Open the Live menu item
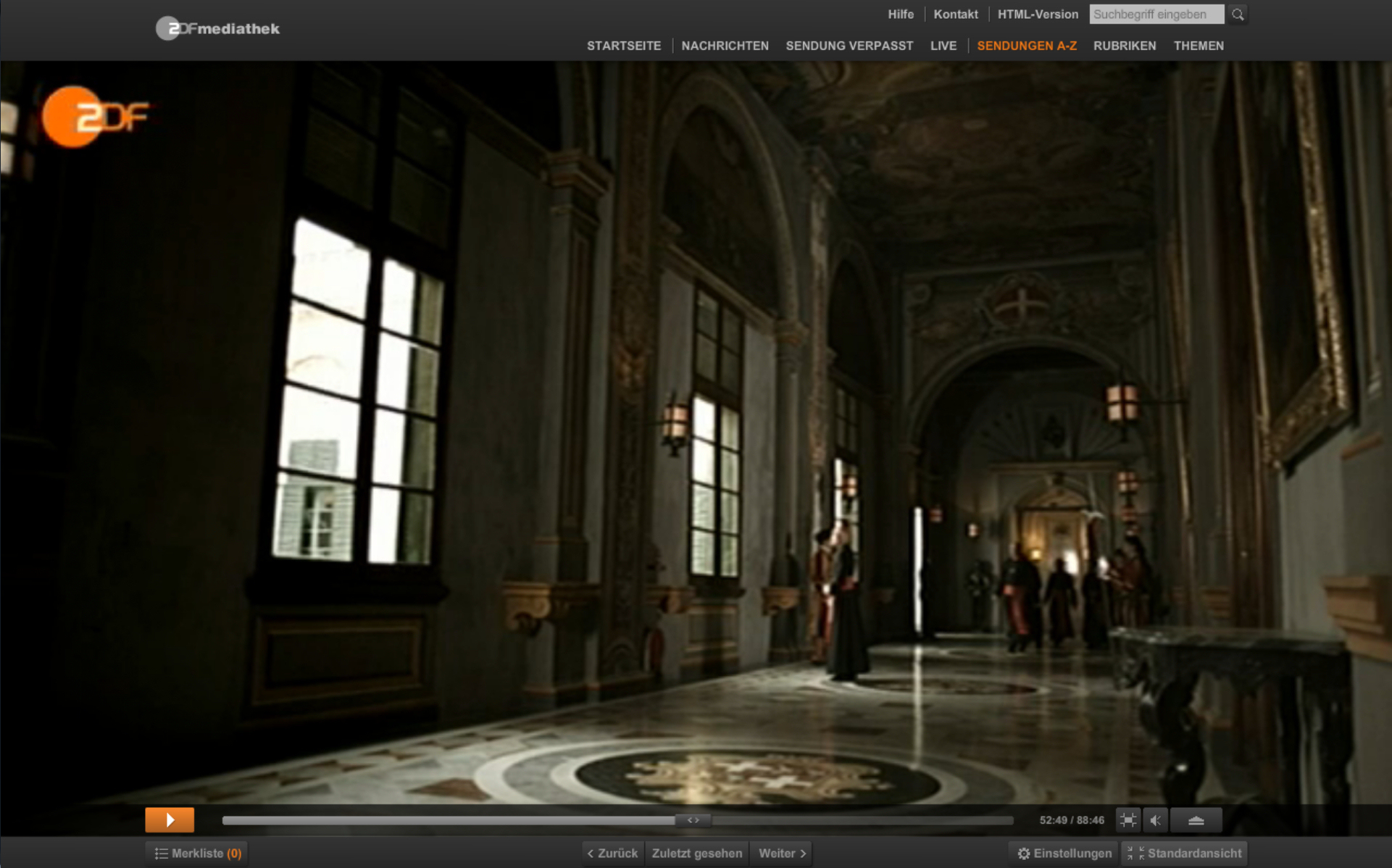 tap(943, 46)
